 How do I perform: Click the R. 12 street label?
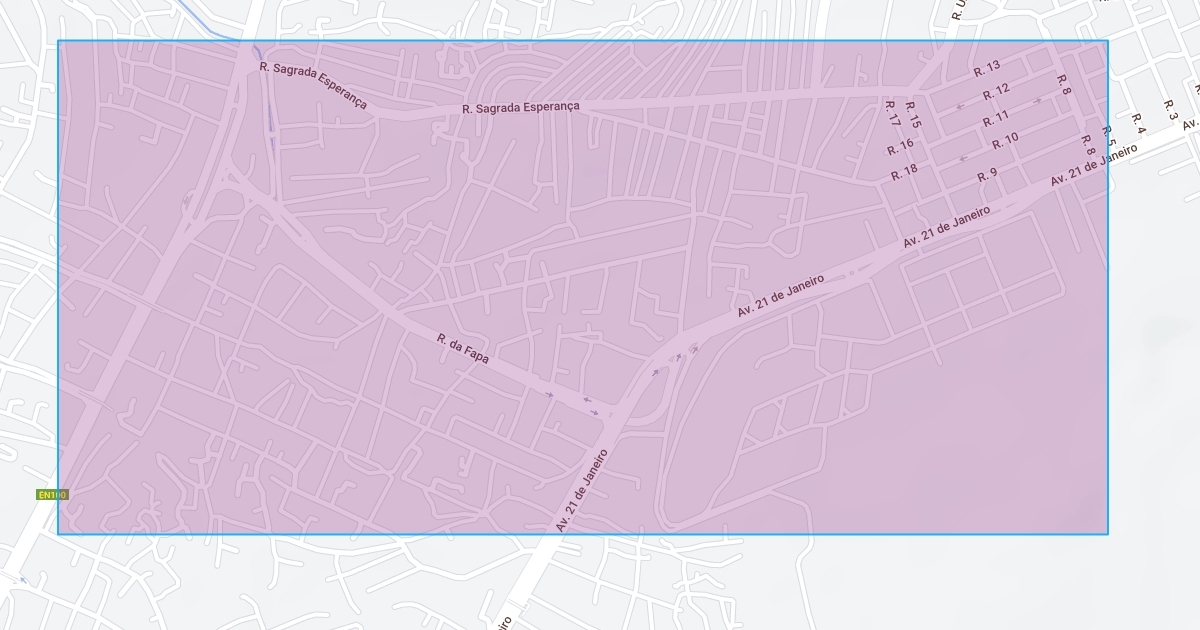click(996, 93)
